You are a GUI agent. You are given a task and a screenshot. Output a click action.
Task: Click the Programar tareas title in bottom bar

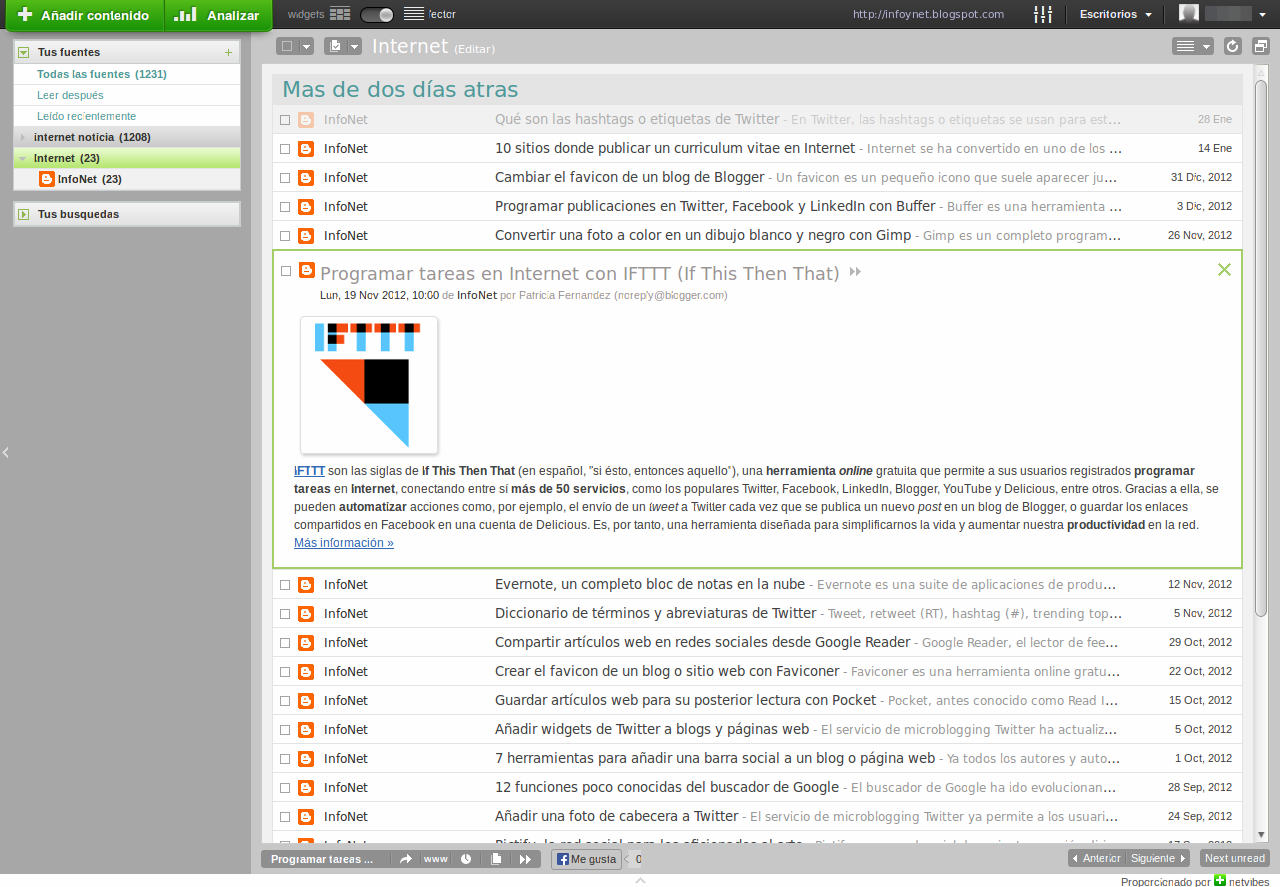(322, 859)
